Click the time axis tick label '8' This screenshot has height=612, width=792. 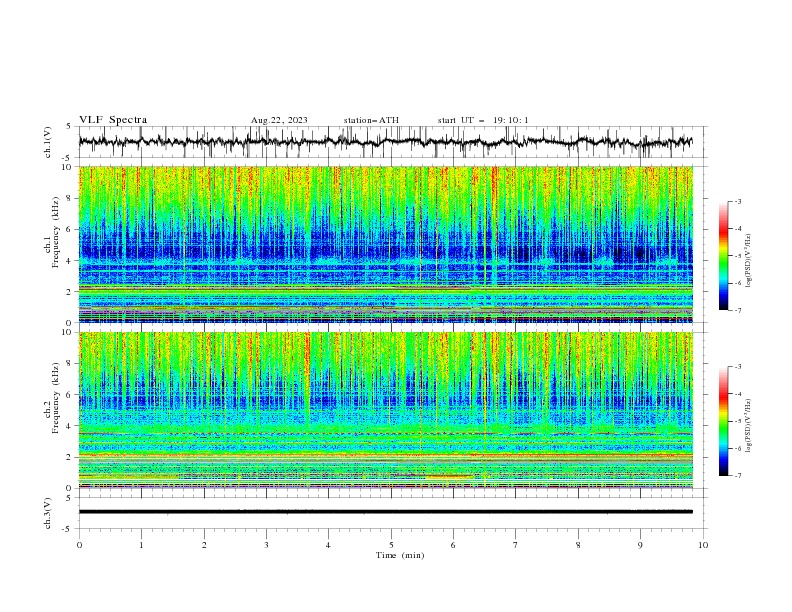578,545
